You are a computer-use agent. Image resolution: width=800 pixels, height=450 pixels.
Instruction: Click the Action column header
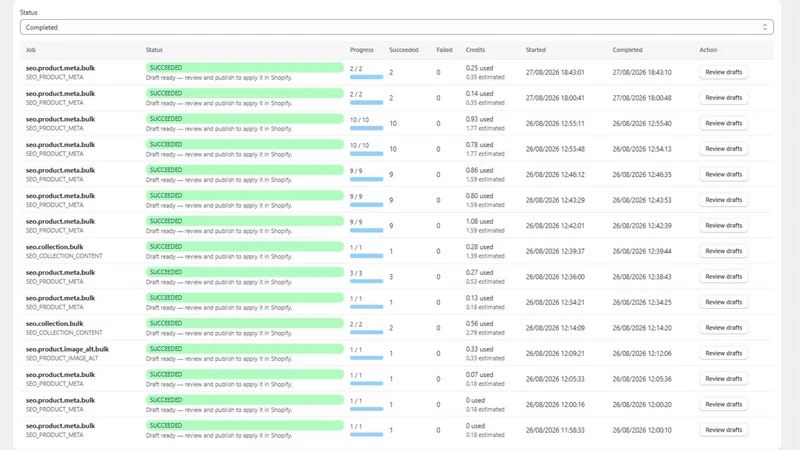[x=708, y=50]
